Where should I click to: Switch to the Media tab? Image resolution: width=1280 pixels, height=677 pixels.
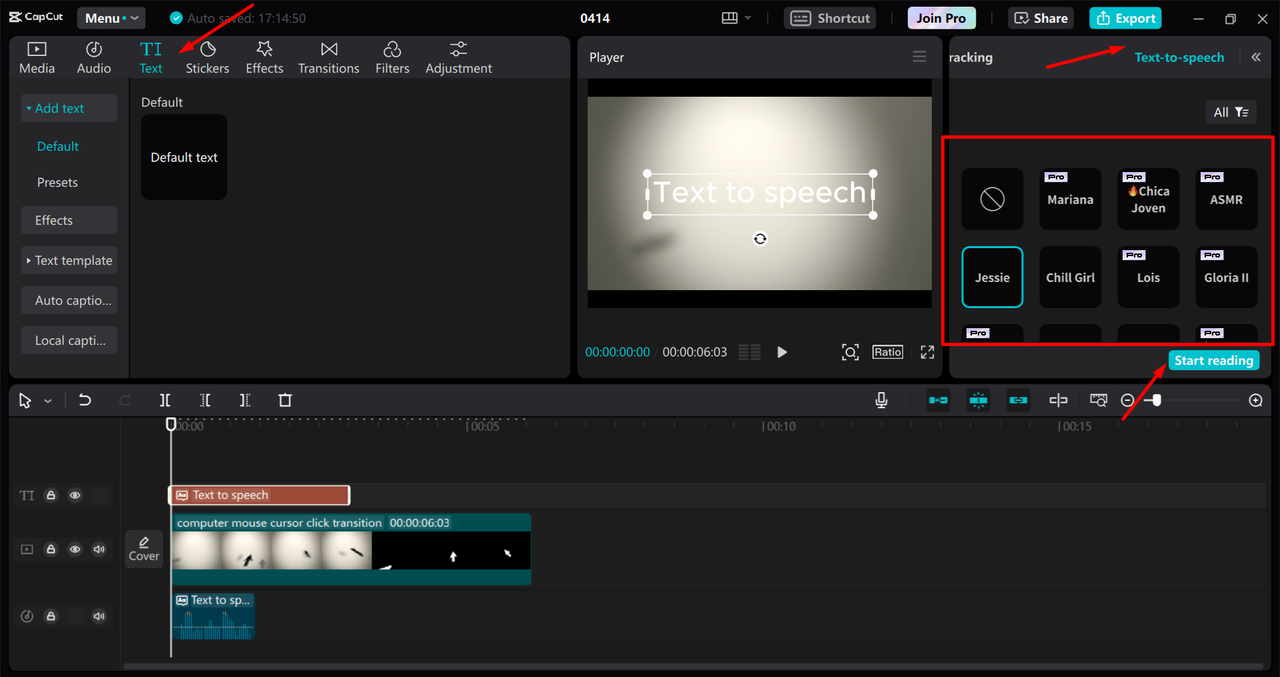tap(37, 58)
